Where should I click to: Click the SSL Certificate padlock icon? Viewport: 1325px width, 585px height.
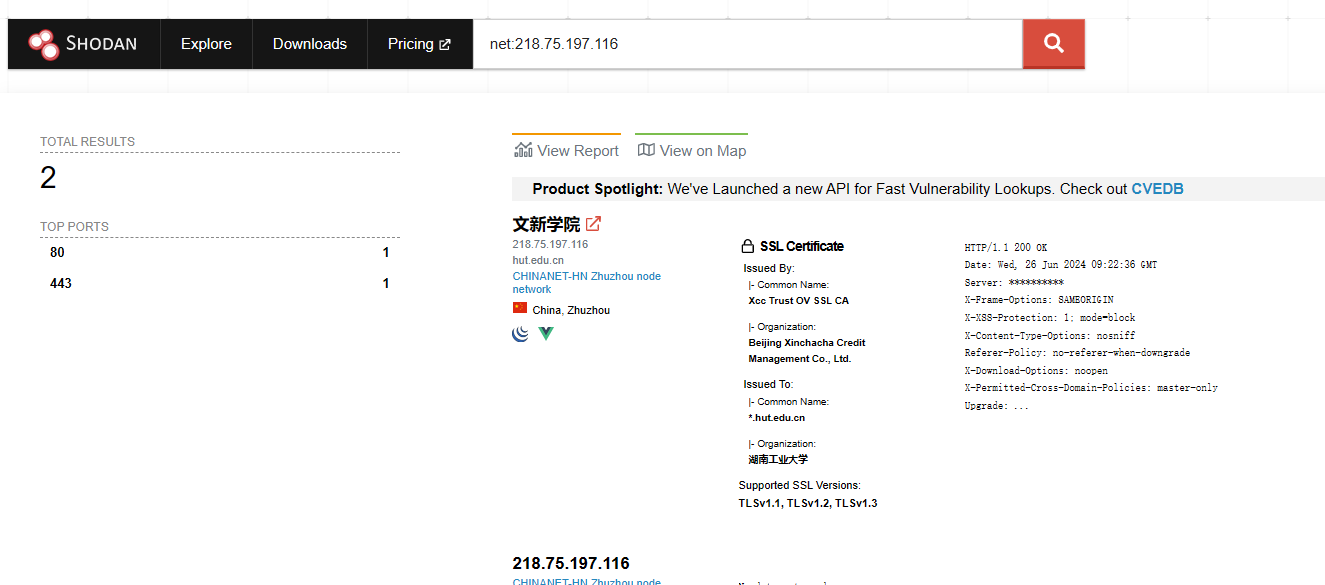pyautogui.click(x=747, y=246)
